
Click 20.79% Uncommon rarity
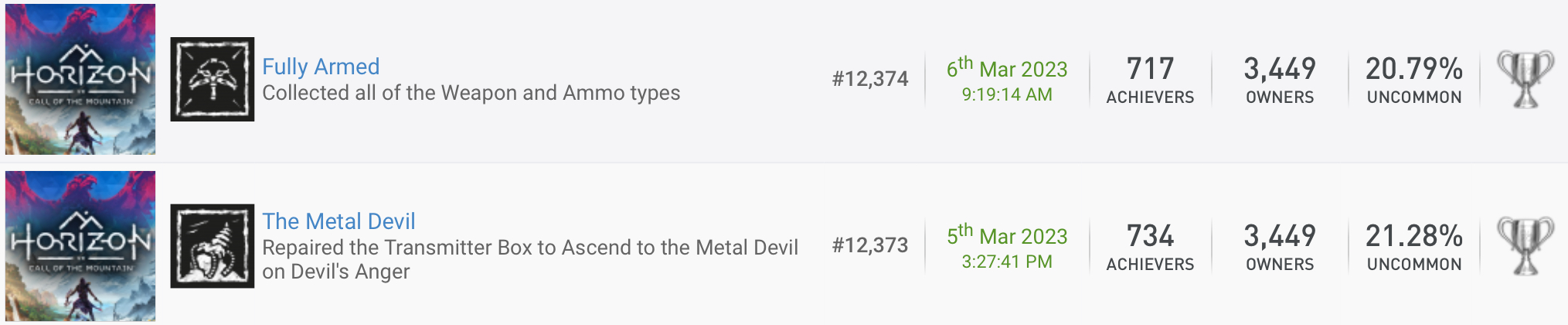(1414, 80)
